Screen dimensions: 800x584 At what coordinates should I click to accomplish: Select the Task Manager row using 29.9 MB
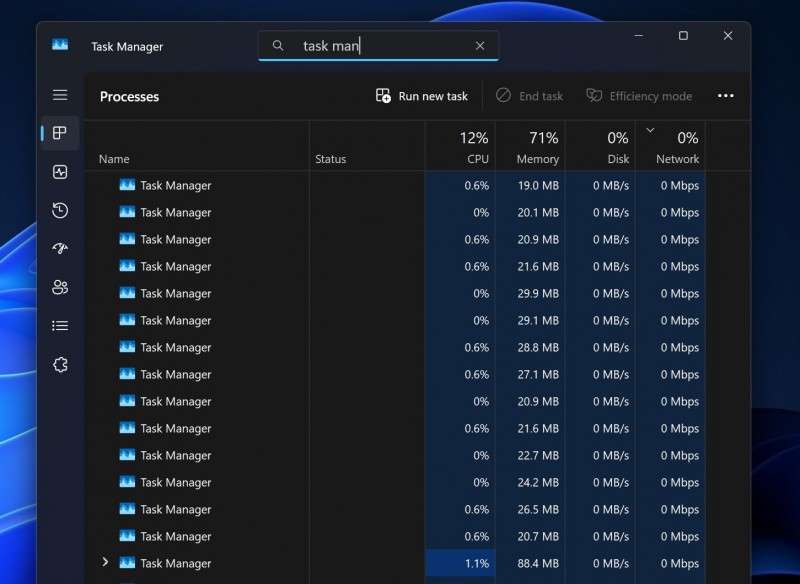(x=395, y=294)
